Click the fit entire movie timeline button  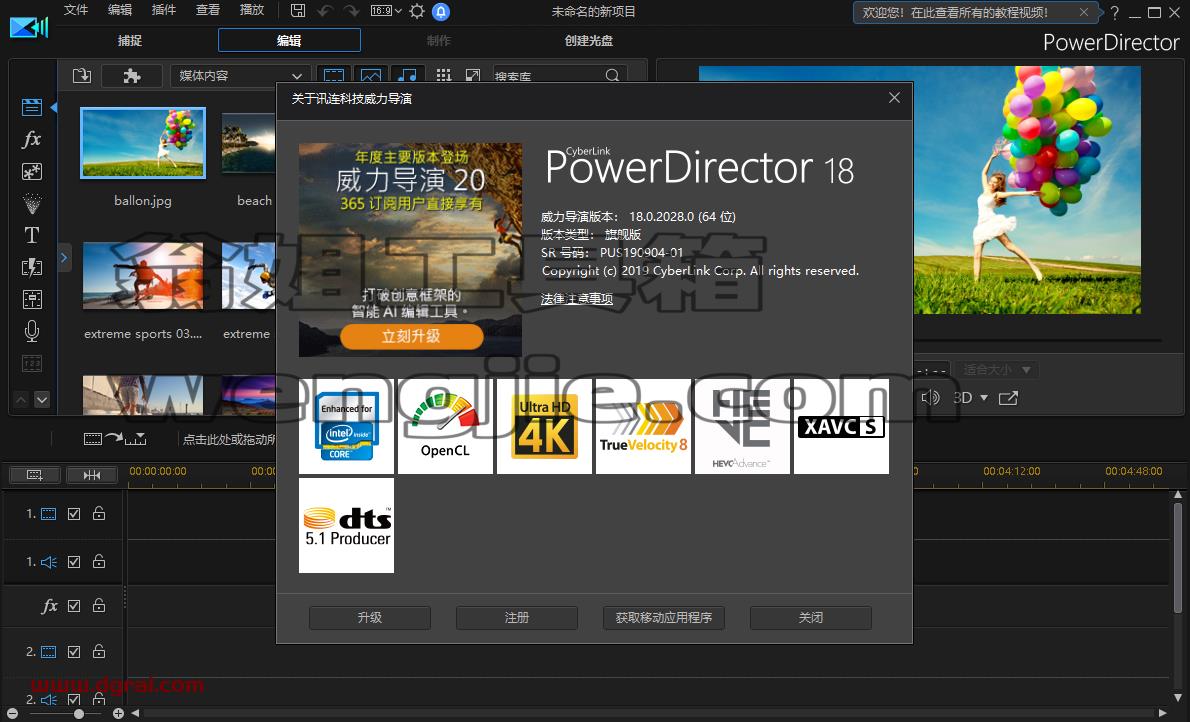pos(34,475)
